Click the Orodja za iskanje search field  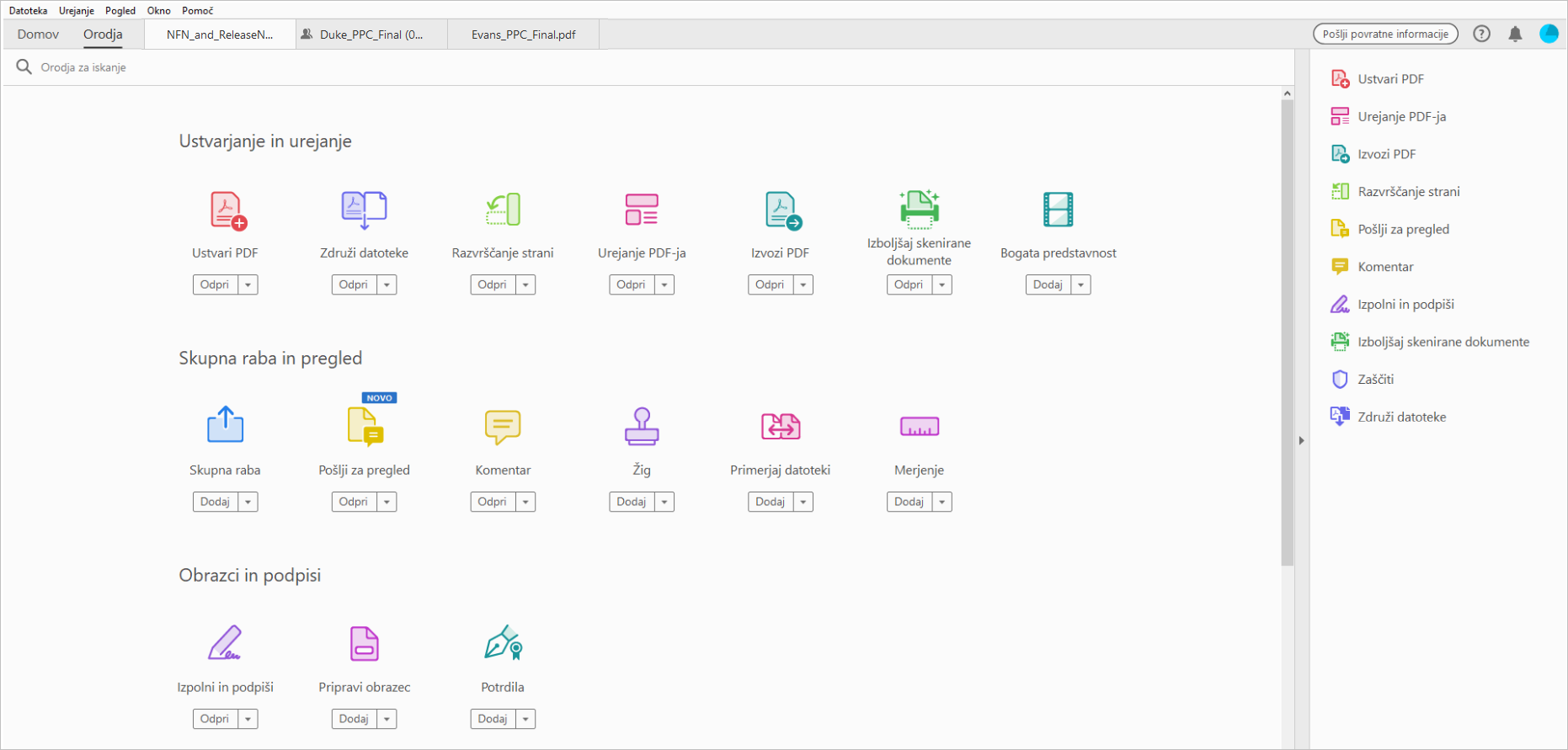click(648, 67)
